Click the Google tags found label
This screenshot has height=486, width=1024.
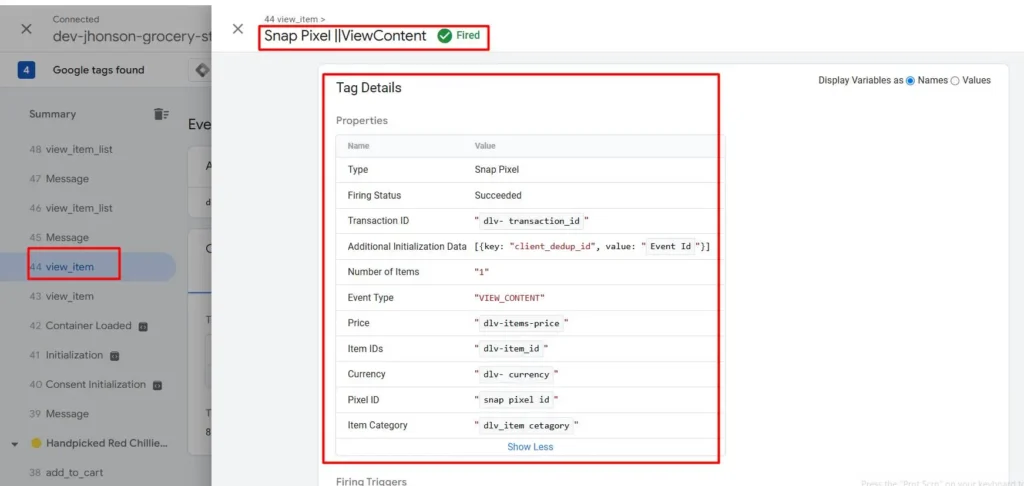[x=99, y=70]
